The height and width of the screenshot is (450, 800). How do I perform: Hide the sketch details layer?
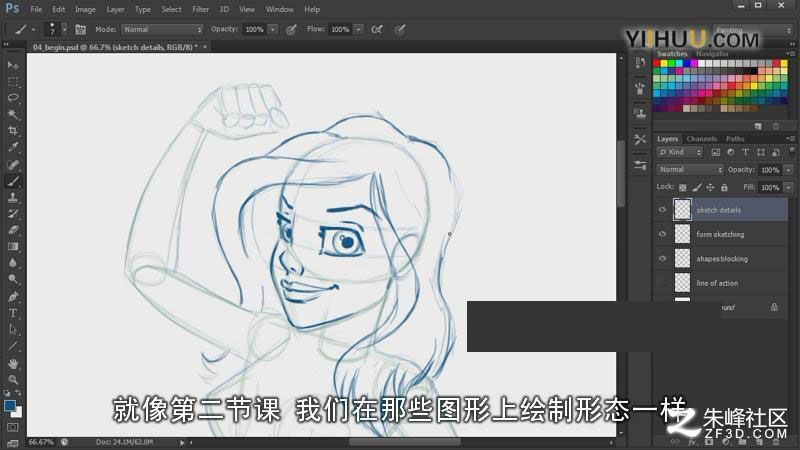(x=662, y=210)
